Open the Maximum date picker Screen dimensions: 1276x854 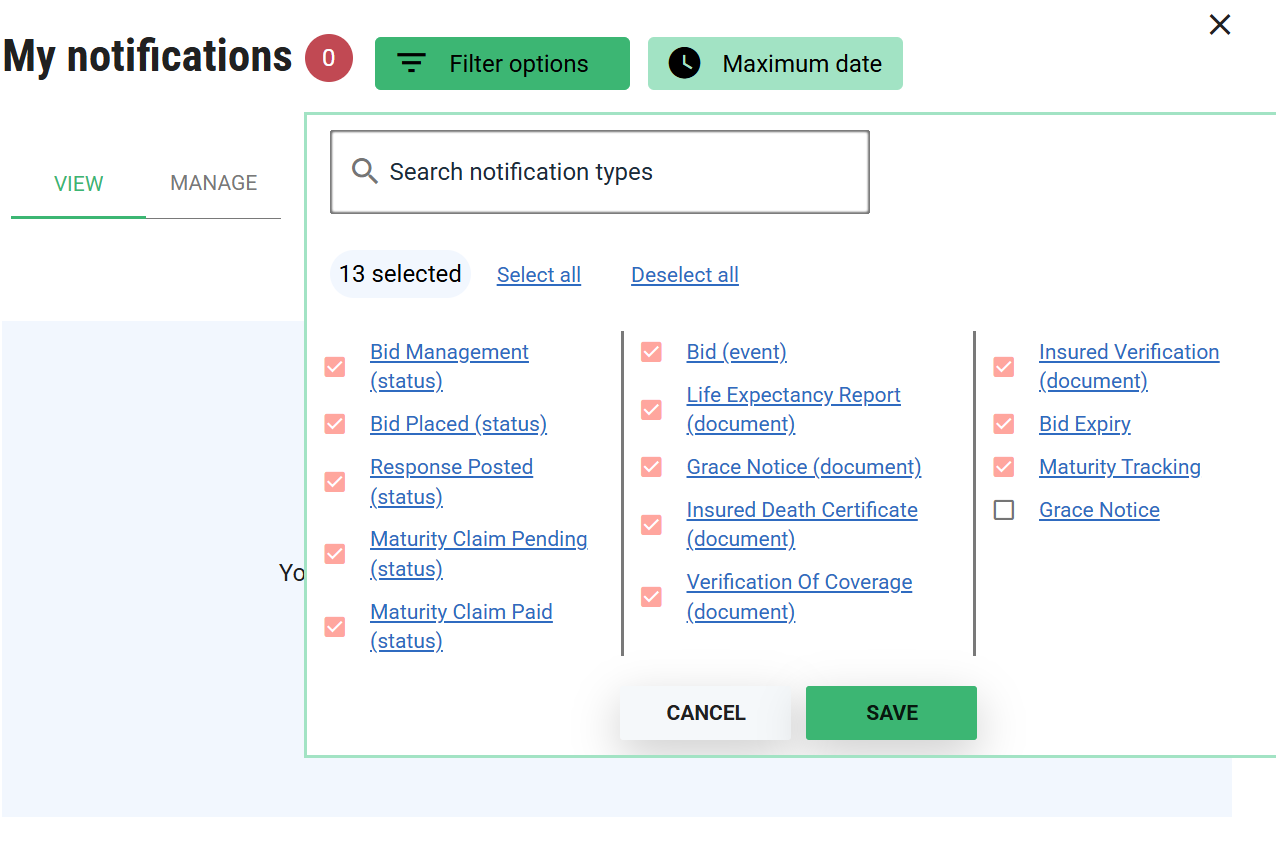tap(775, 64)
